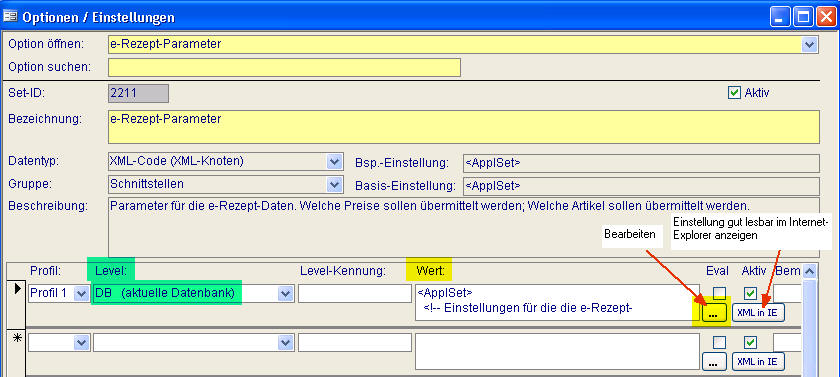Open the Level dropdown in the new row
The width and height of the screenshot is (840, 377).
(285, 343)
